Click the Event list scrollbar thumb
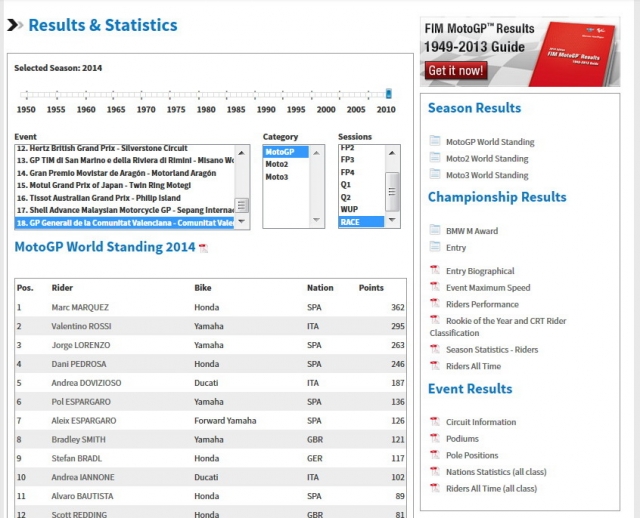 (x=242, y=205)
